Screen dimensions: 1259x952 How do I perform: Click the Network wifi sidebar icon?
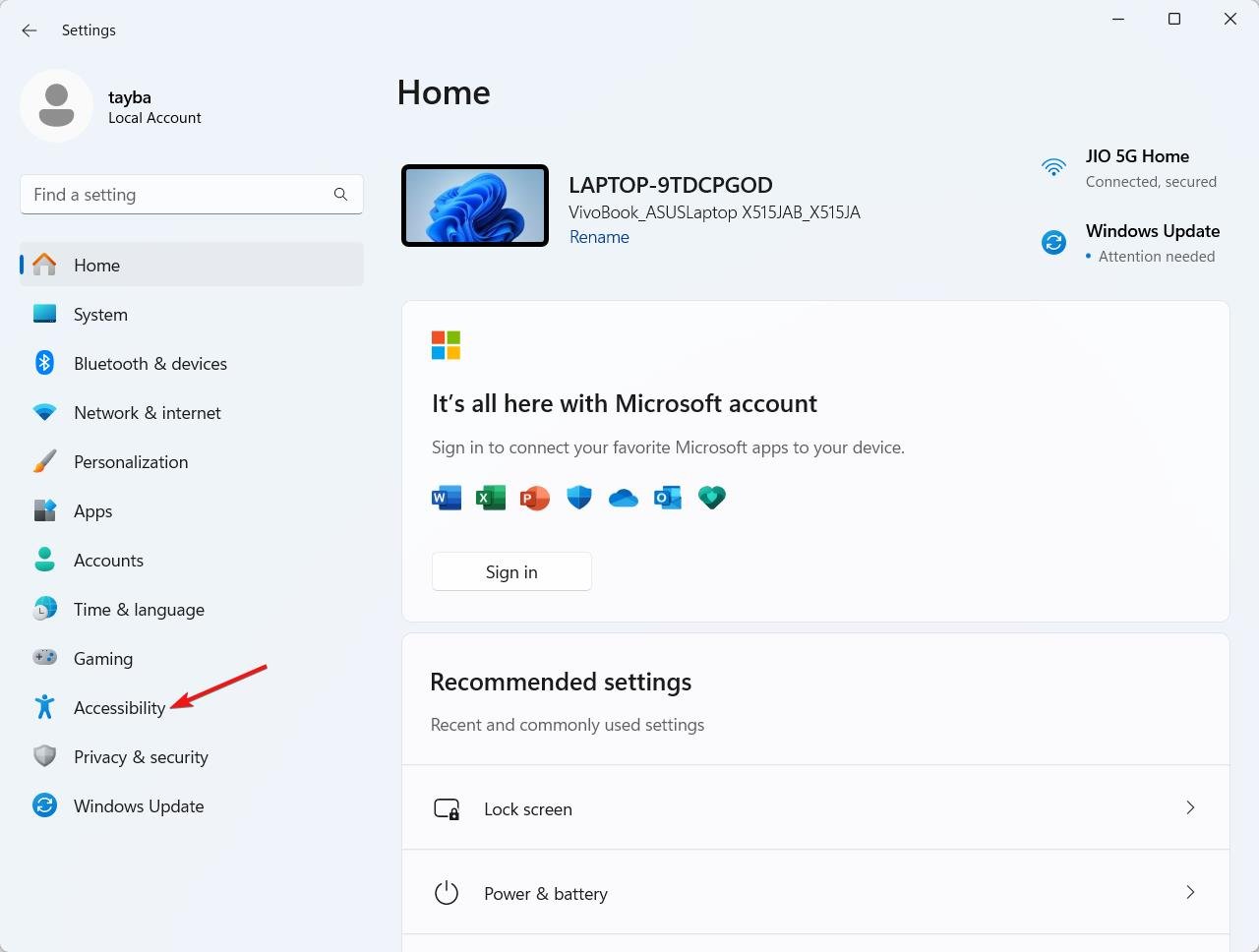tap(44, 412)
